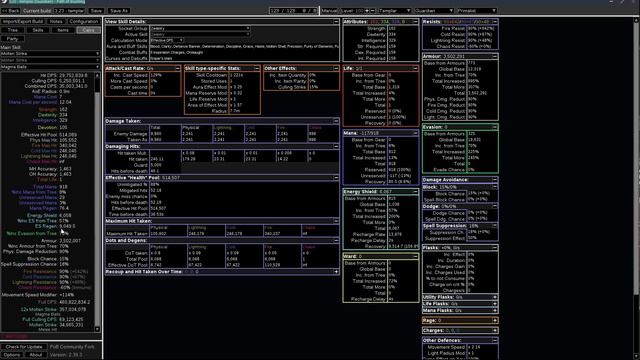
Task: Collapse the Other Effects section
Action: pos(336,69)
